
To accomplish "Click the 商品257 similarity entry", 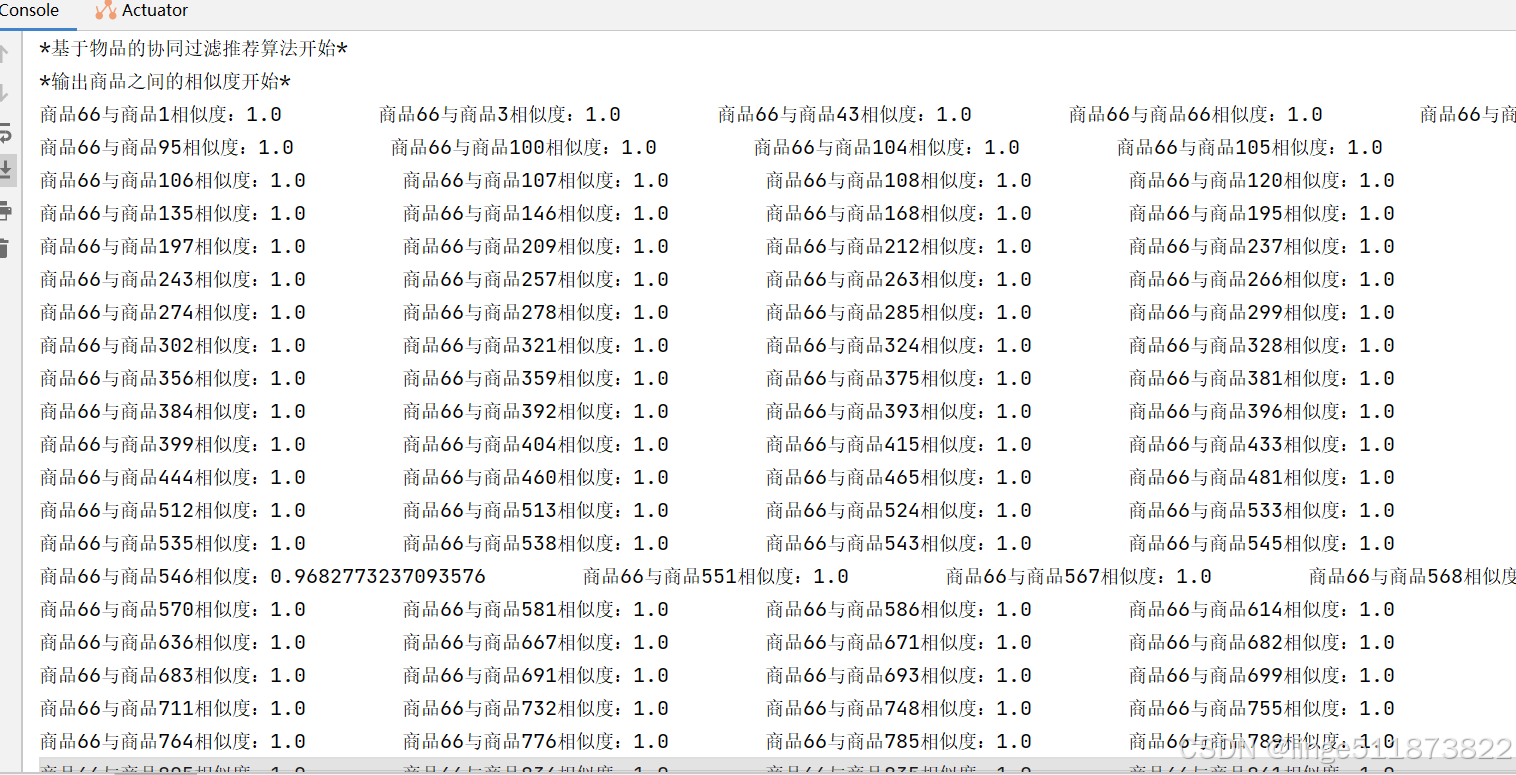I will [536, 280].
